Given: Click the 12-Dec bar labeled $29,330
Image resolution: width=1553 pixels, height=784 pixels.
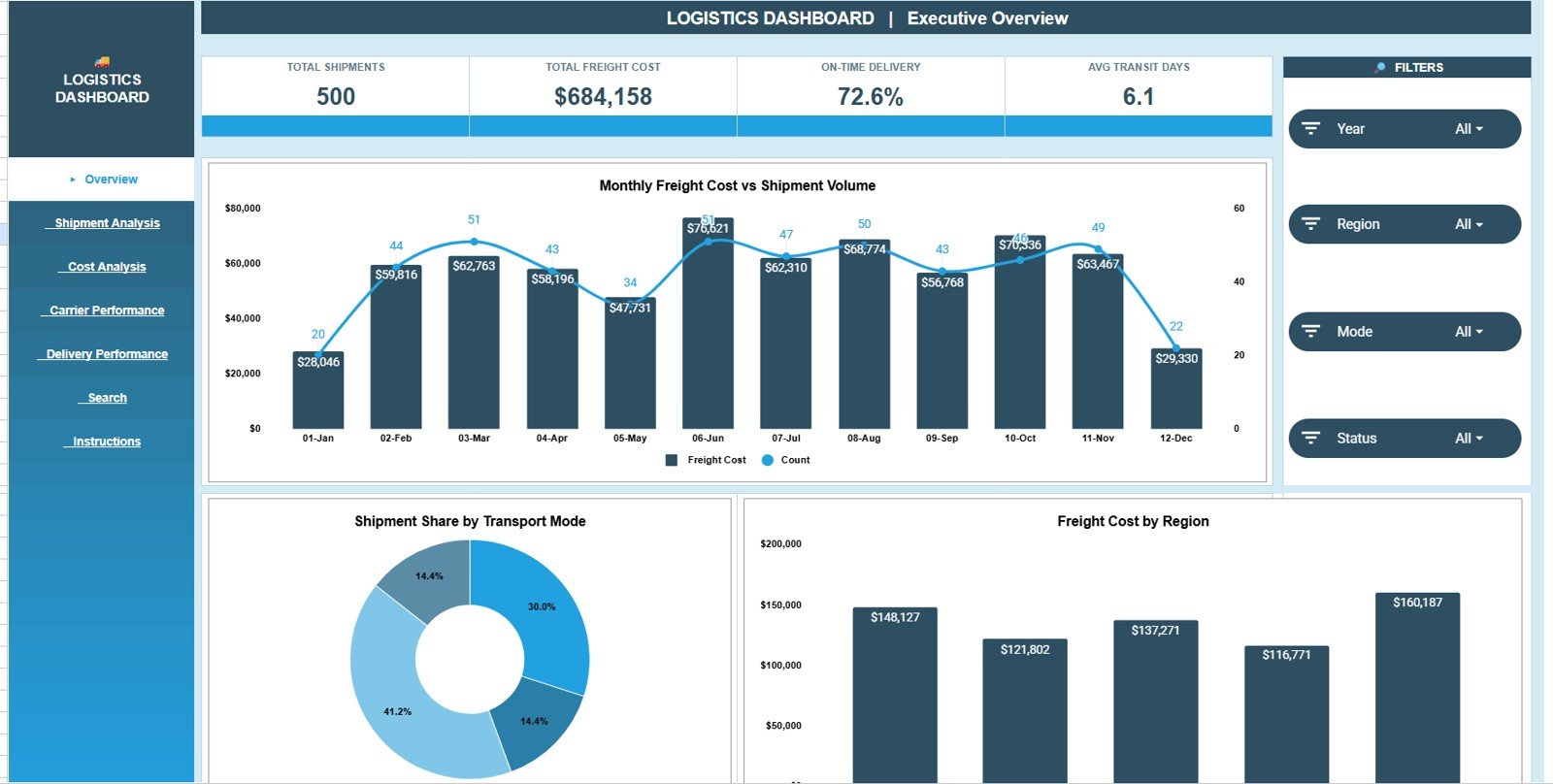Looking at the screenshot, I should coord(1176,388).
